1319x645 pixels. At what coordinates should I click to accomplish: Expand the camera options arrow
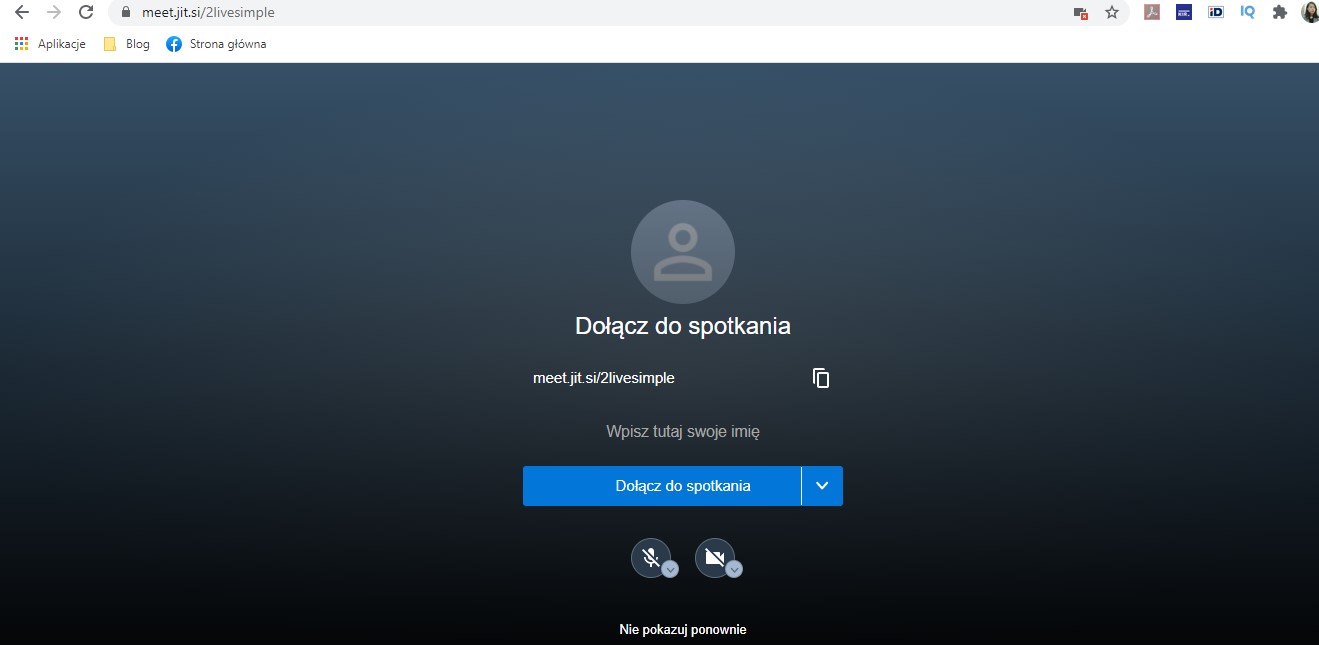point(734,569)
